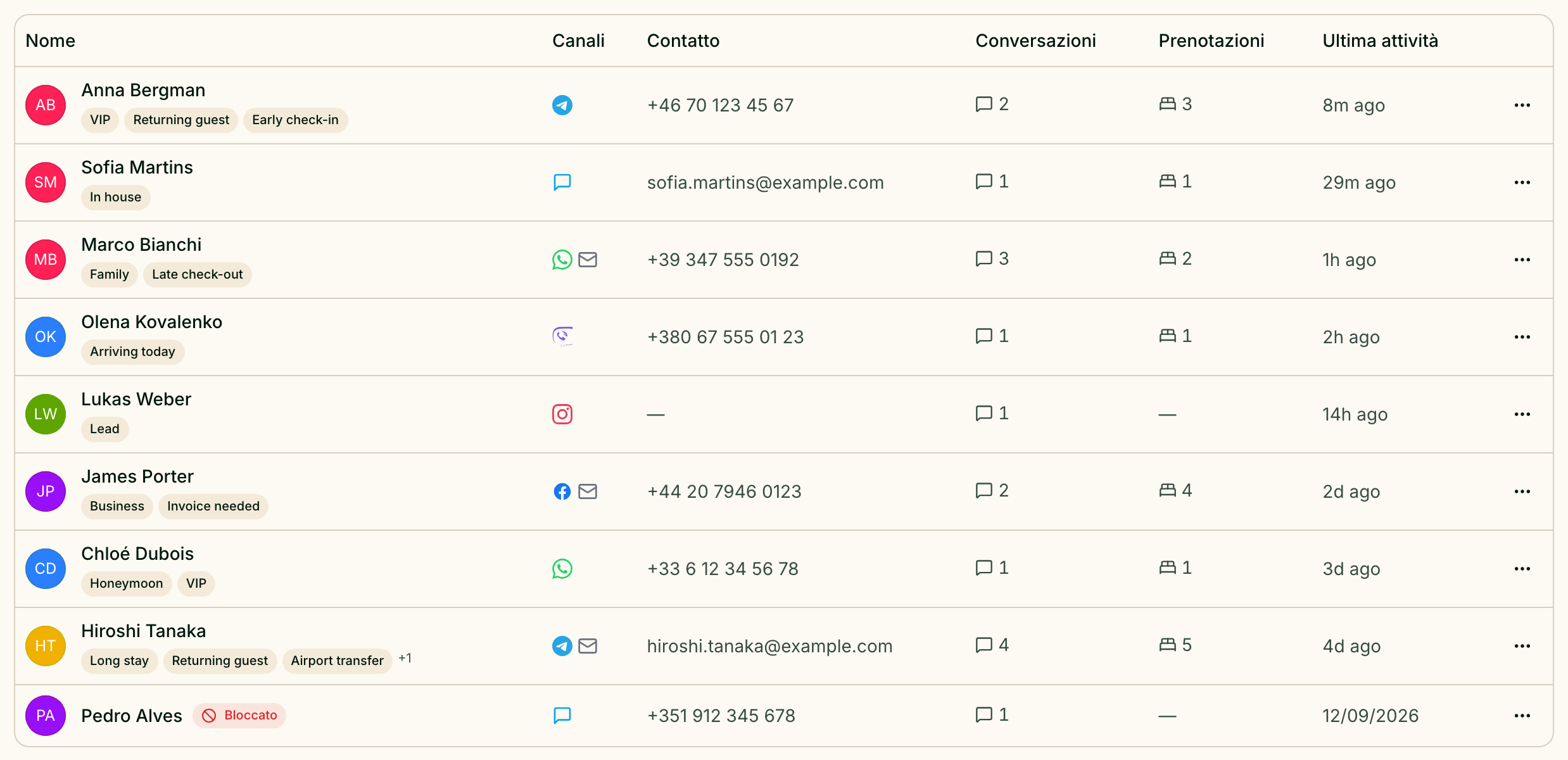Click Marco Bianchi's Late check-out tag

click(x=198, y=275)
